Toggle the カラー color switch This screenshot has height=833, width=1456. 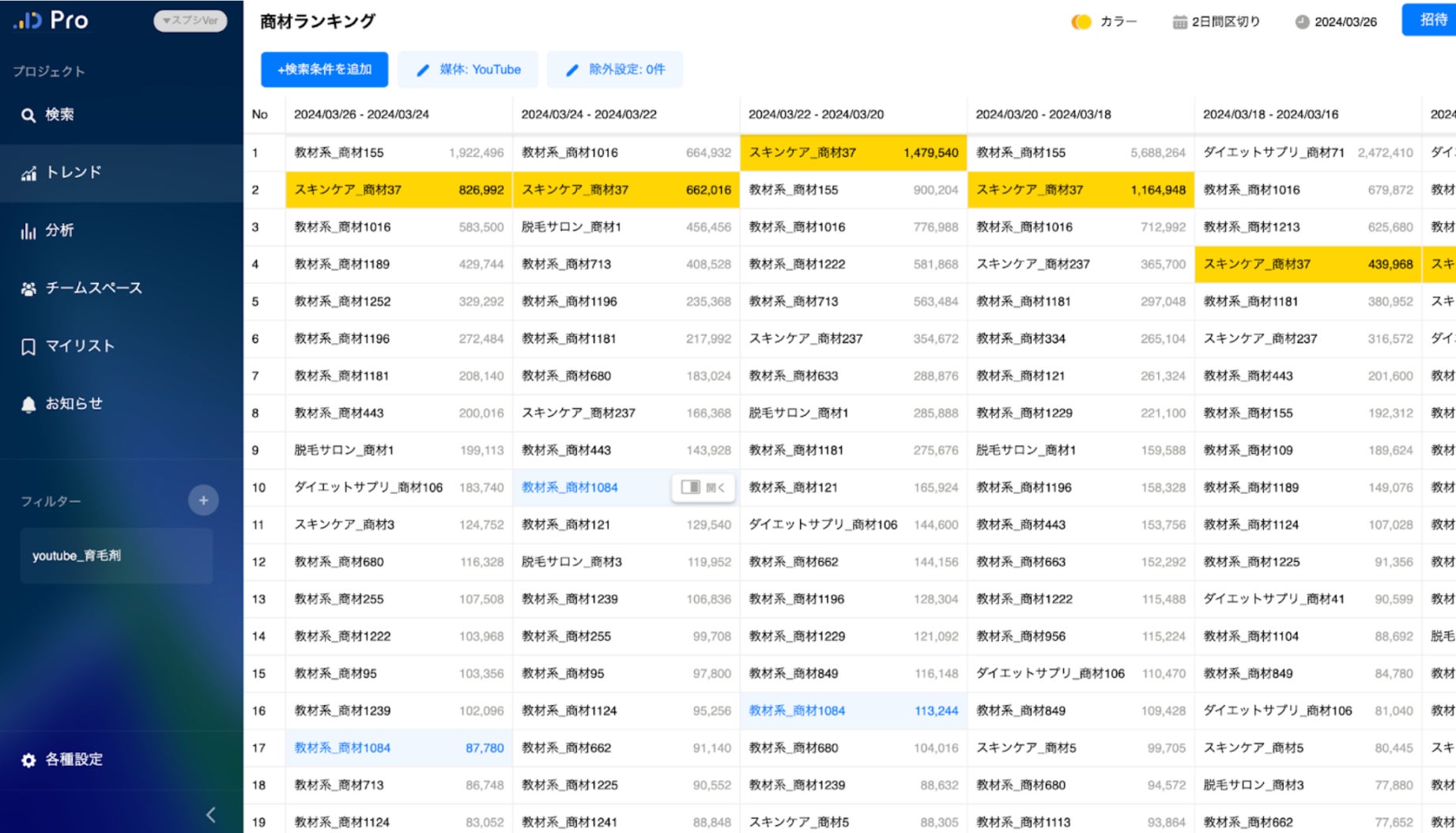(1081, 22)
